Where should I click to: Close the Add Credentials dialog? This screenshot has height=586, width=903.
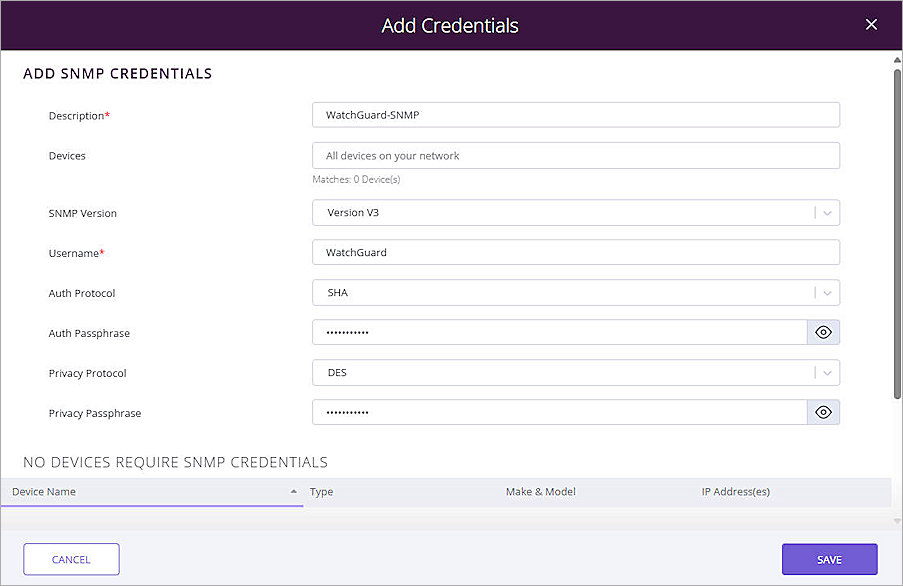click(871, 24)
